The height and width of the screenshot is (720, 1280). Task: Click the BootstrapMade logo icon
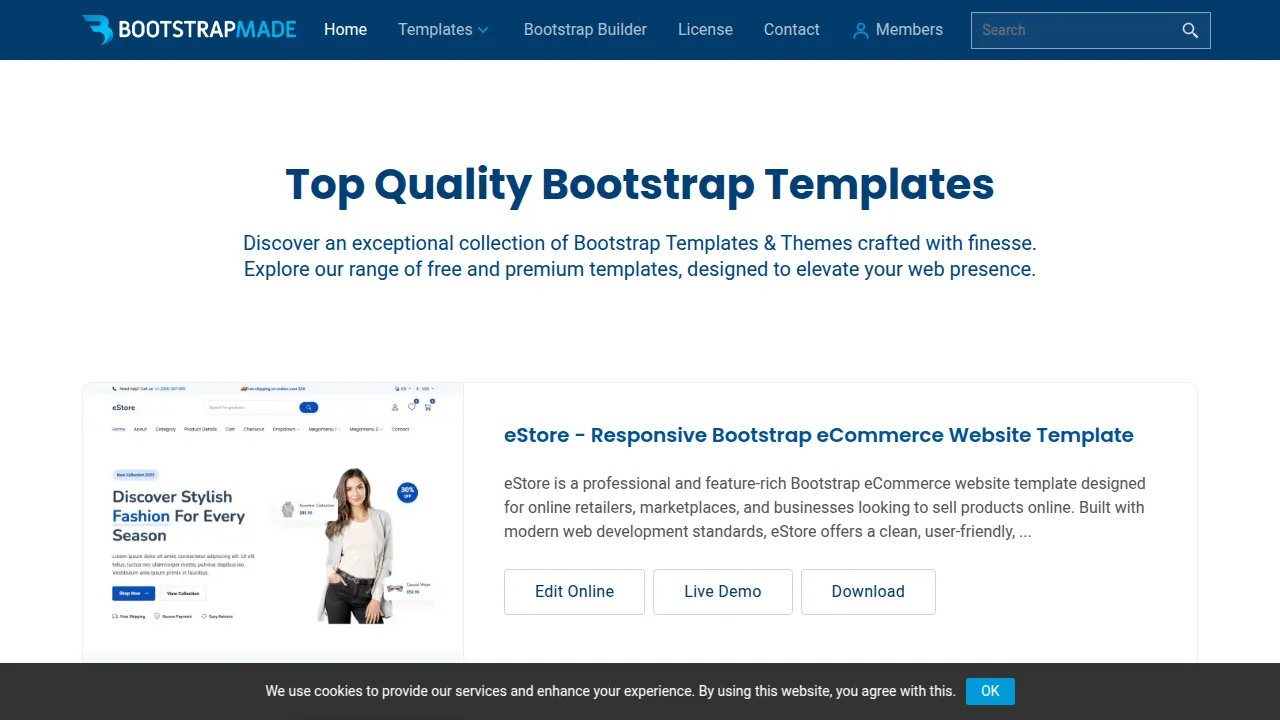[x=99, y=29]
